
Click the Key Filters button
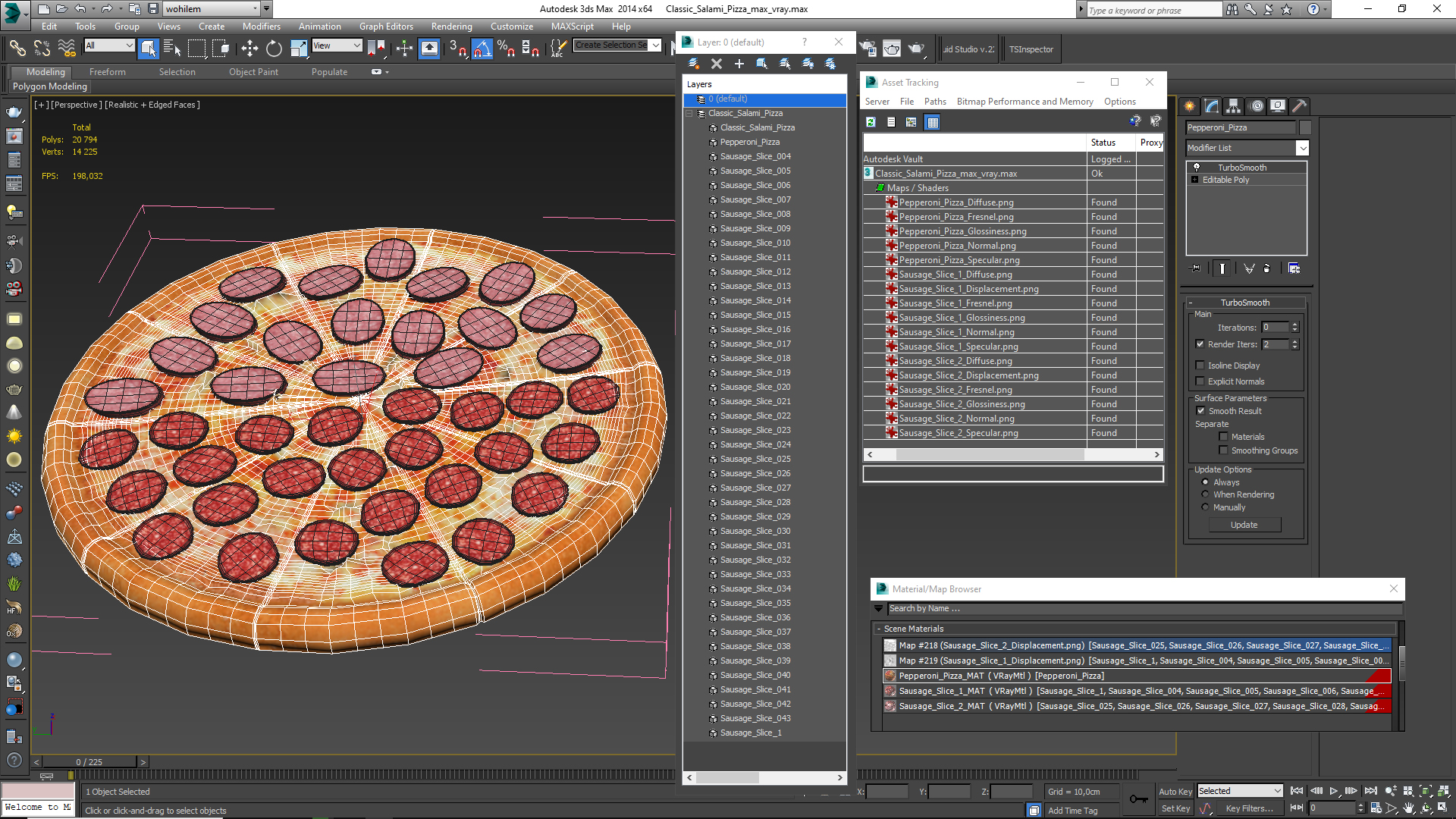tap(1249, 808)
